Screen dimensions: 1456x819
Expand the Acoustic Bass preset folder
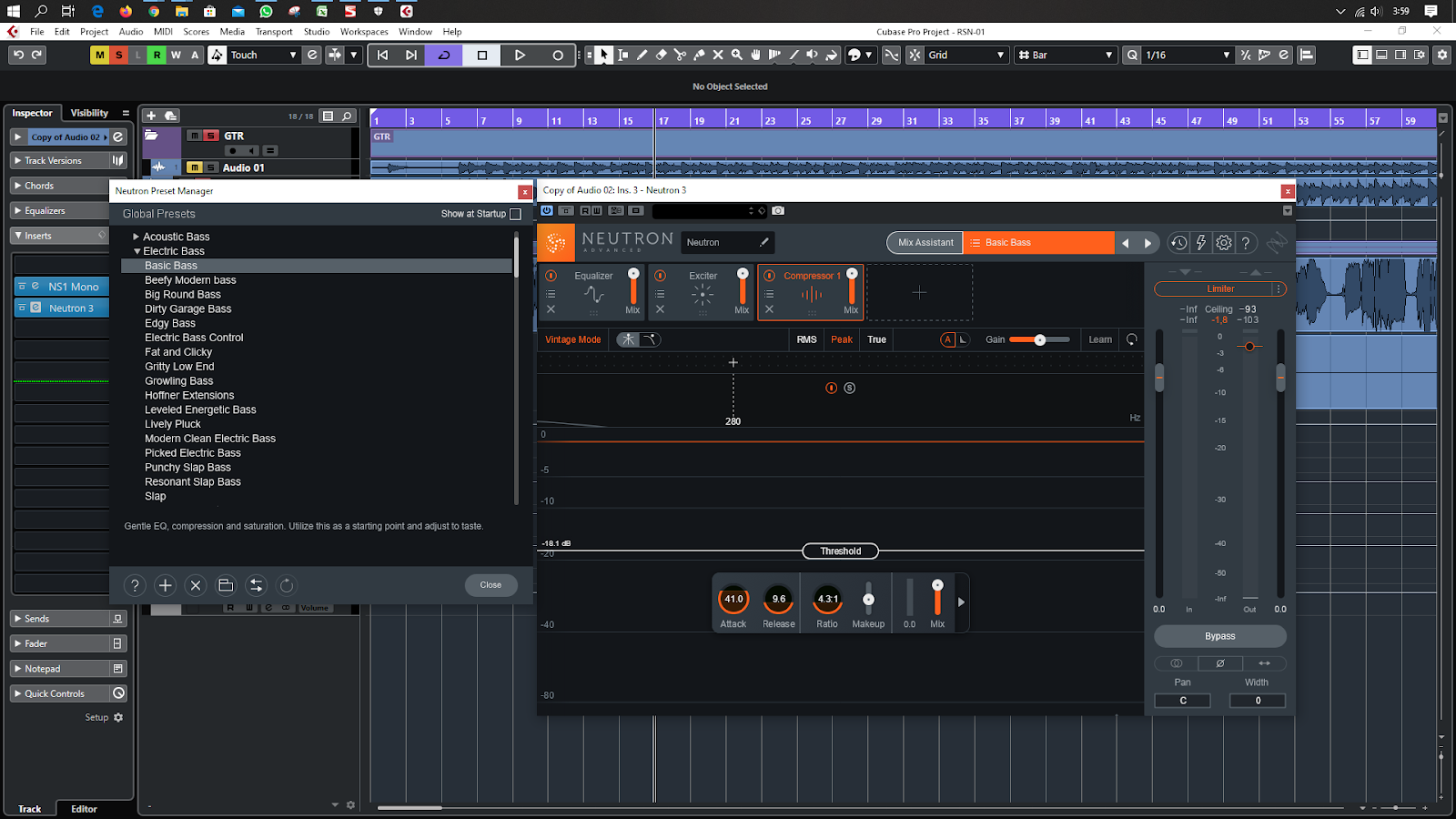coord(136,237)
